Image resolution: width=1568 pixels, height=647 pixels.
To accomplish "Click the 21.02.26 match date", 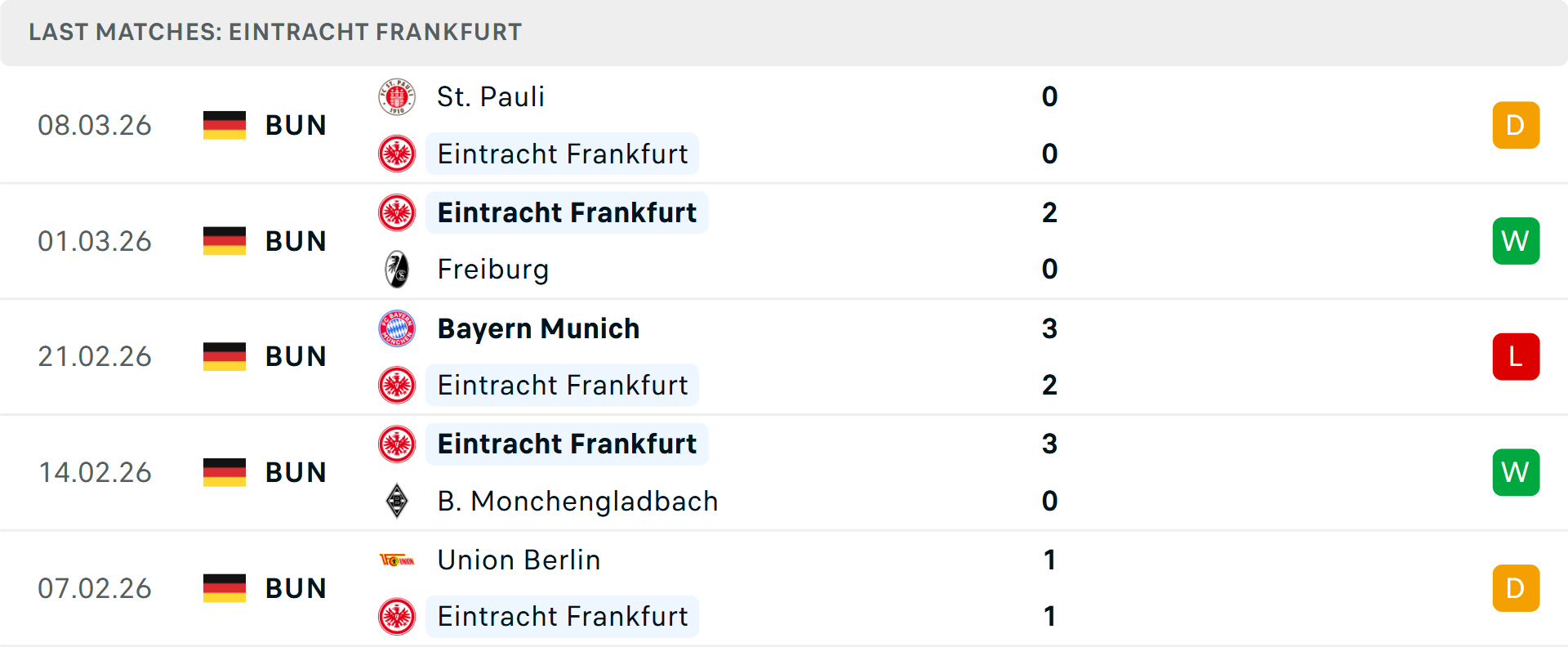I will (x=95, y=356).
